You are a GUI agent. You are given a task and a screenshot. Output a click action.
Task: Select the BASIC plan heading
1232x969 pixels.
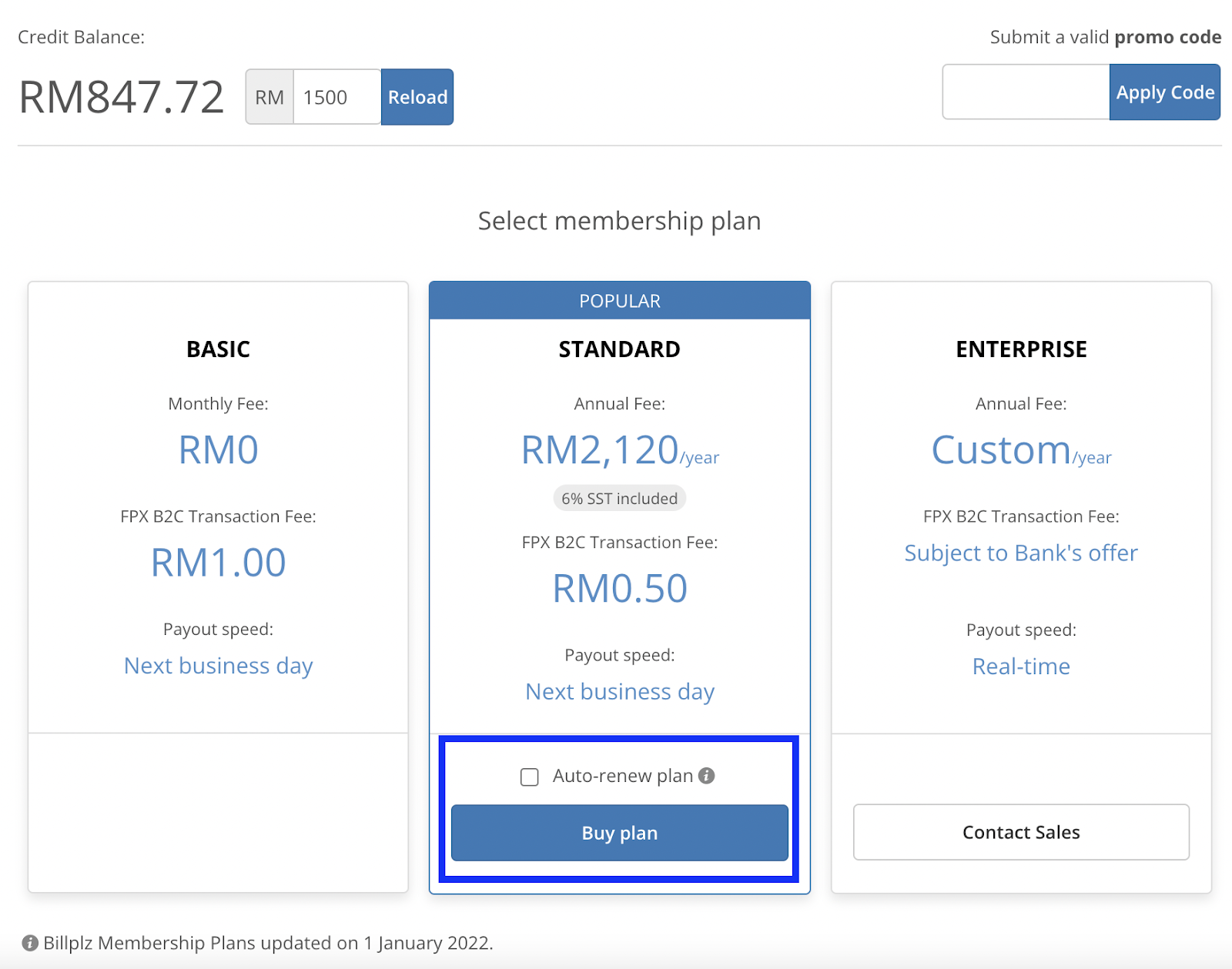(x=218, y=349)
